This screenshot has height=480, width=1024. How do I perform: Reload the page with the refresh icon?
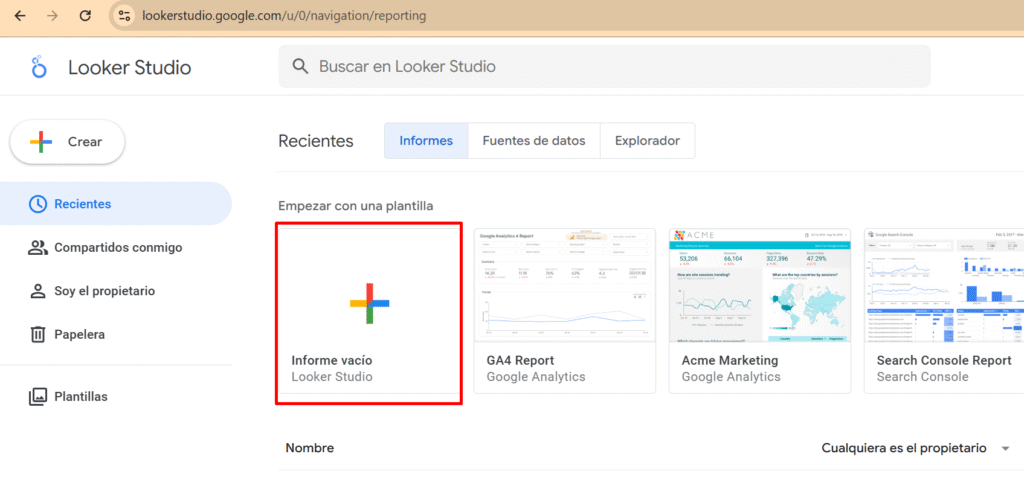[x=85, y=16]
